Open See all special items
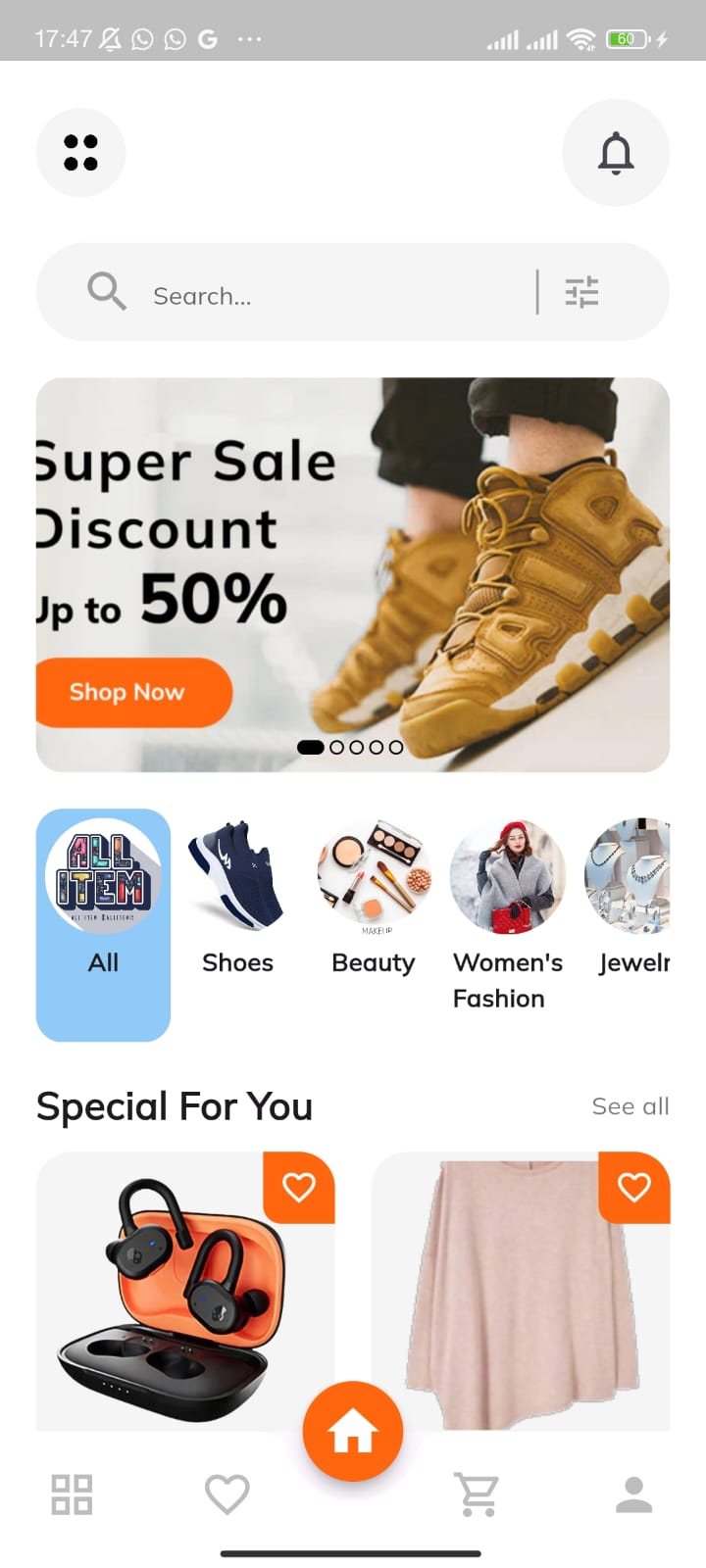 [630, 1106]
